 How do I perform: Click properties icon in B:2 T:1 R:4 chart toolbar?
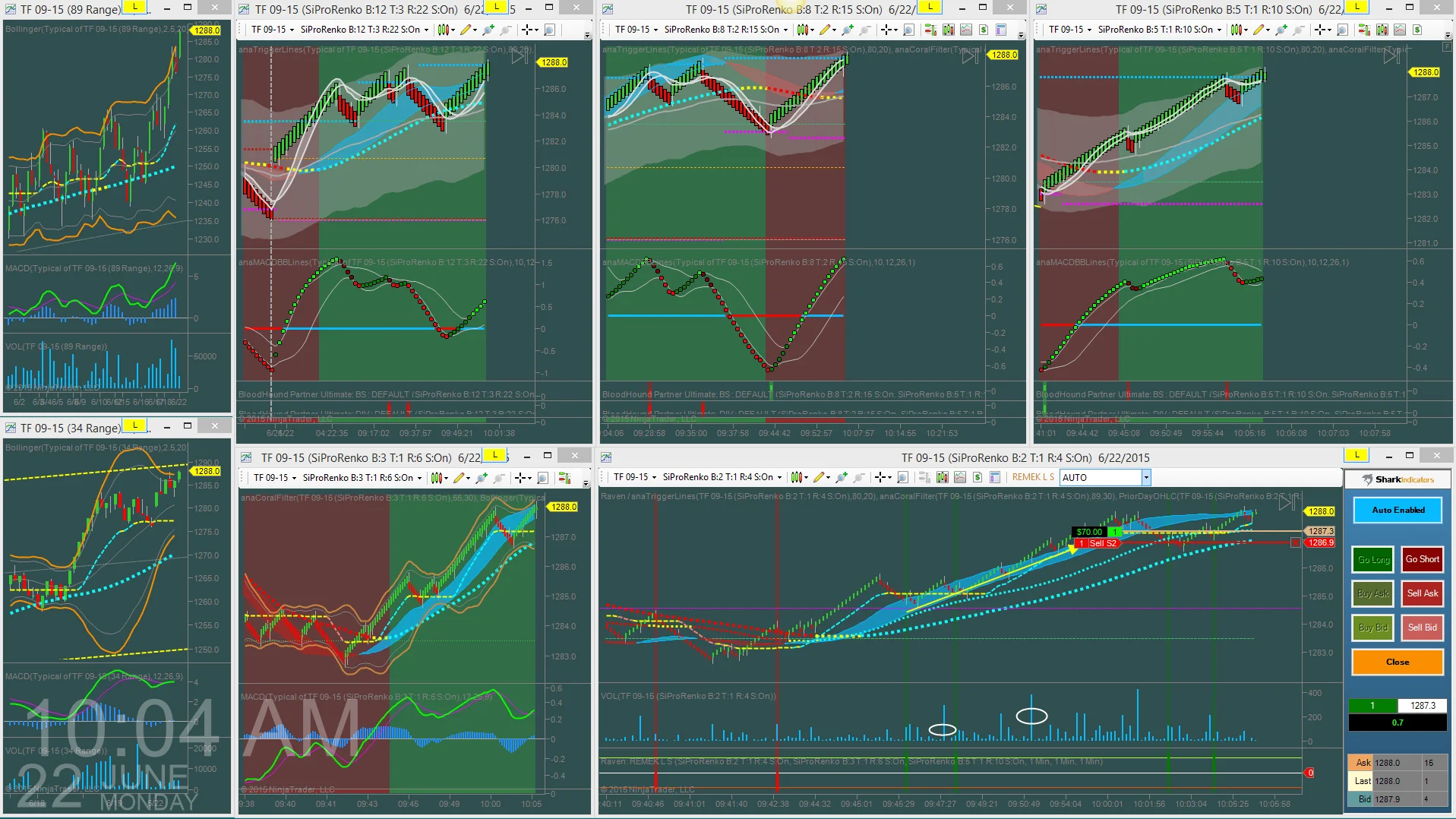[995, 477]
